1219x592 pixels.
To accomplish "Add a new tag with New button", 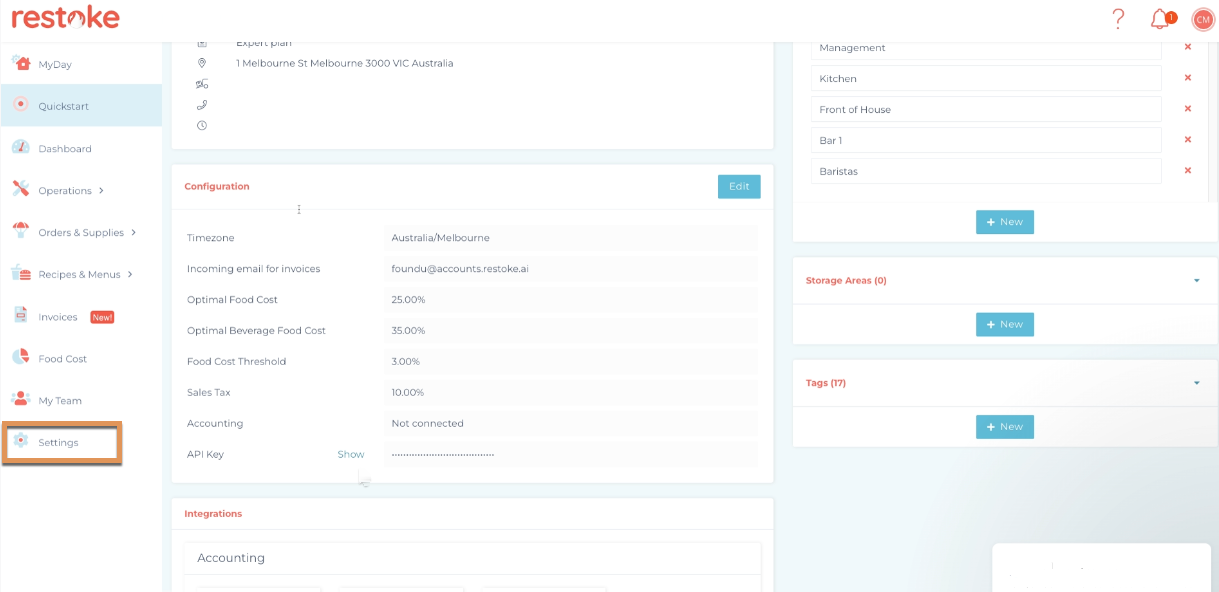I will coord(1004,427).
